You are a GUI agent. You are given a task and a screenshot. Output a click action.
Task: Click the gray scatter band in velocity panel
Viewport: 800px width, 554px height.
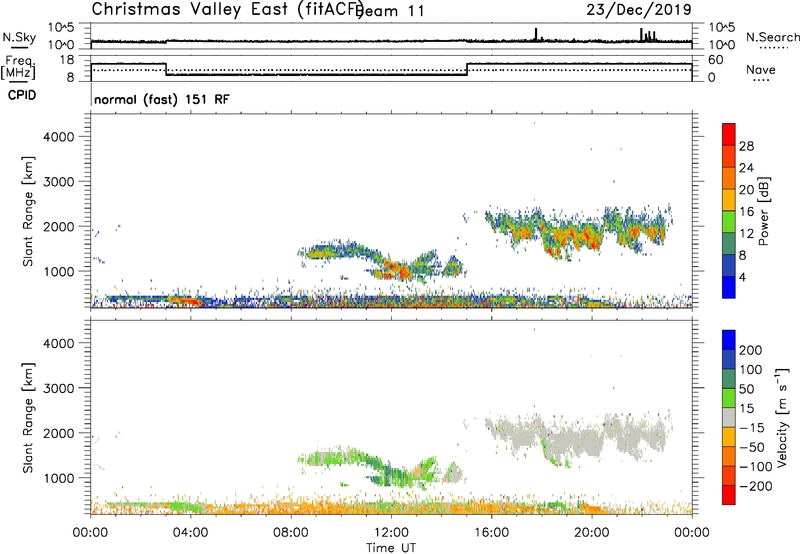tap(577, 436)
